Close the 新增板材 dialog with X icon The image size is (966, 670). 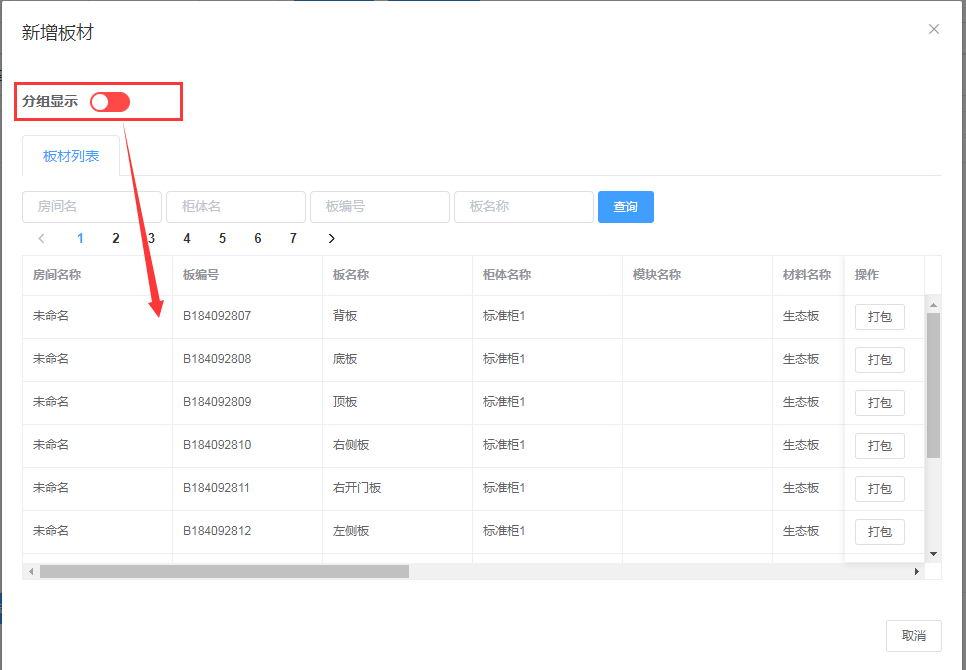[934, 29]
